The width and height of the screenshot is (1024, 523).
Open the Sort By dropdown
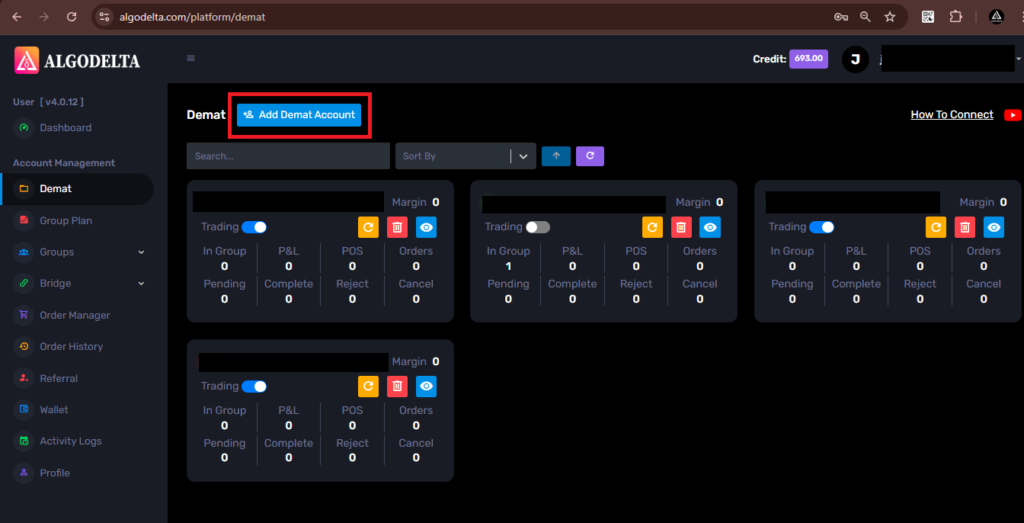click(x=466, y=156)
